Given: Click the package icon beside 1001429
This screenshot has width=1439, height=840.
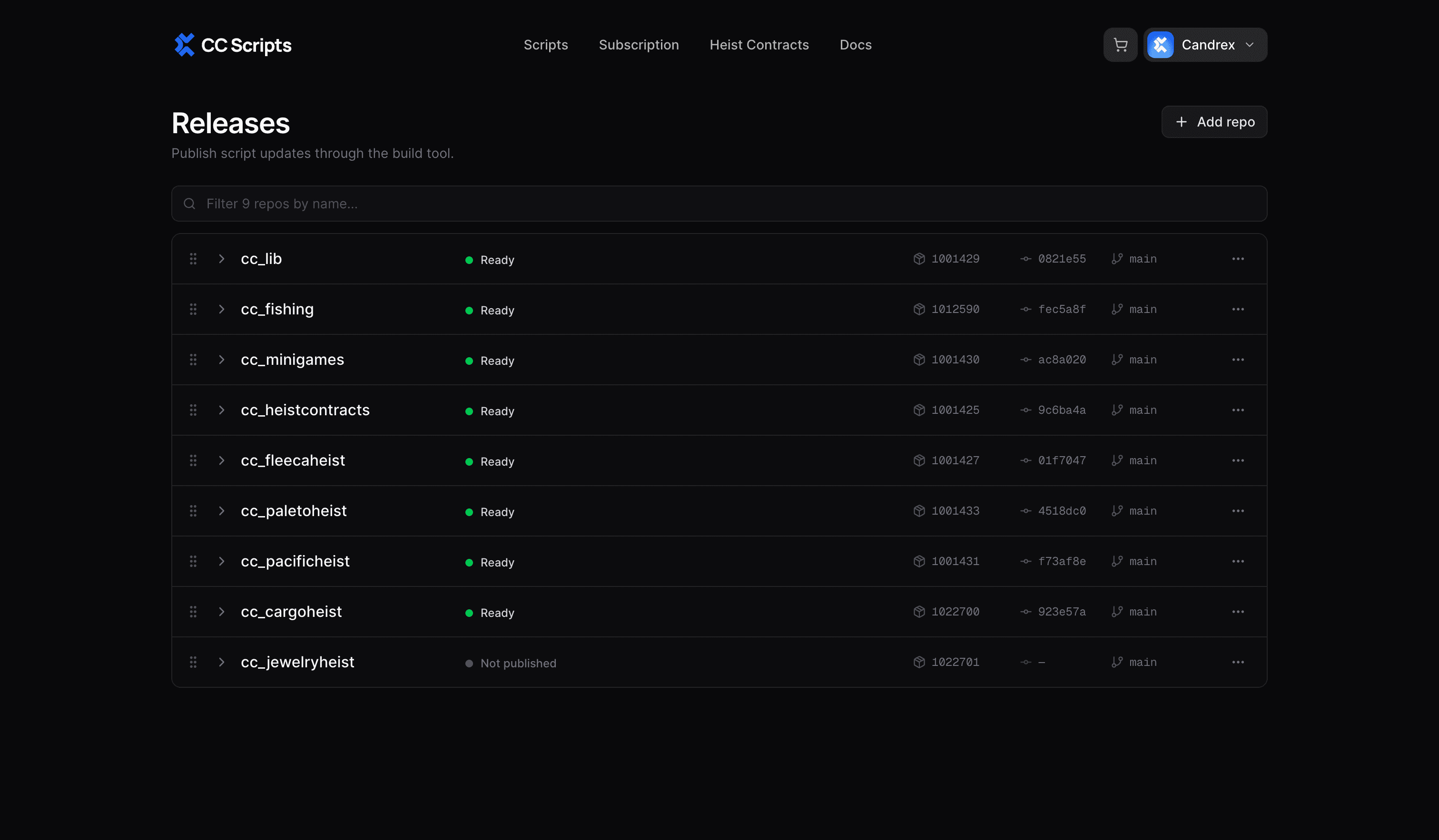Looking at the screenshot, I should click(919, 258).
